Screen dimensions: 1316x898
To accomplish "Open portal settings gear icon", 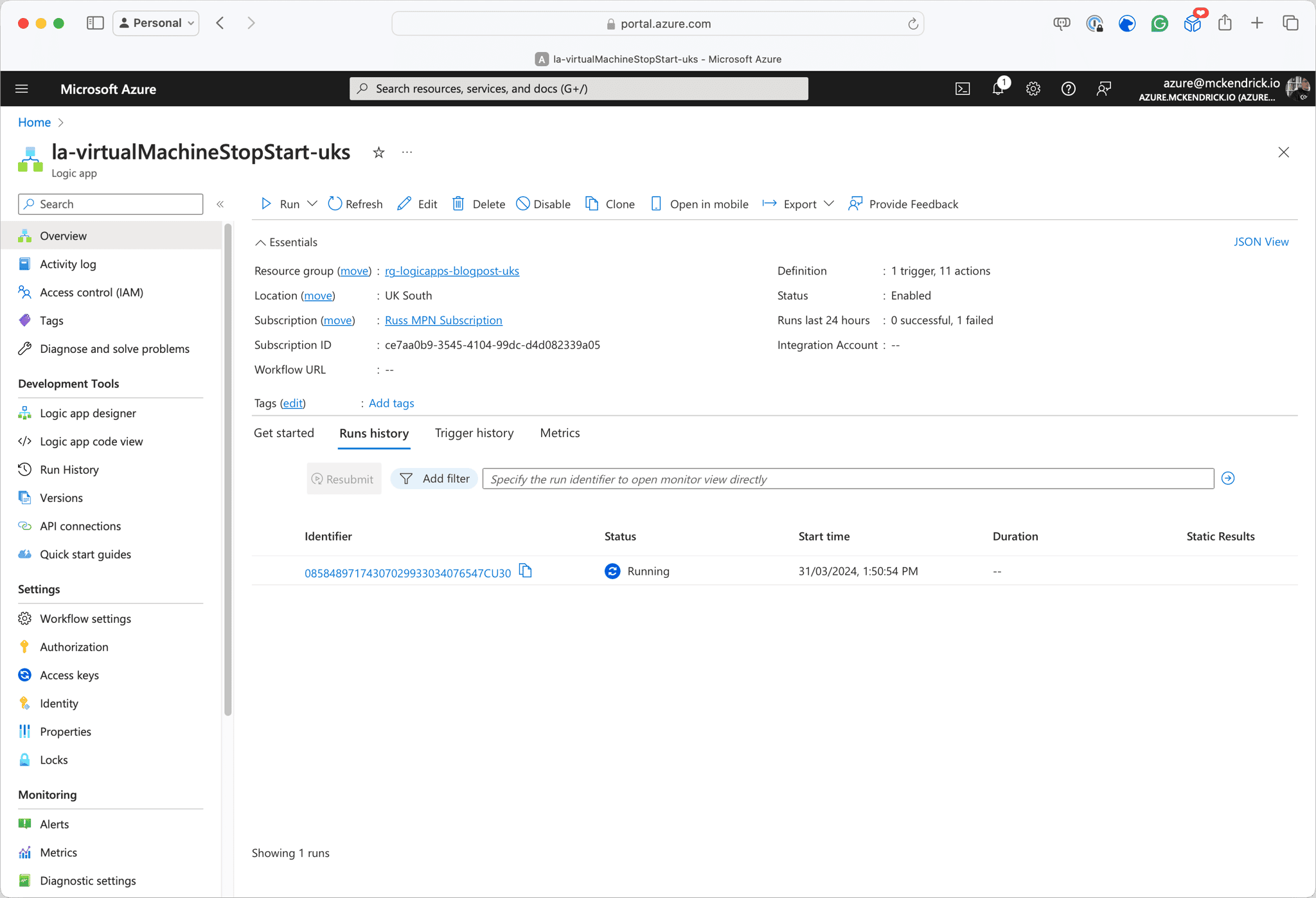I will point(1033,89).
